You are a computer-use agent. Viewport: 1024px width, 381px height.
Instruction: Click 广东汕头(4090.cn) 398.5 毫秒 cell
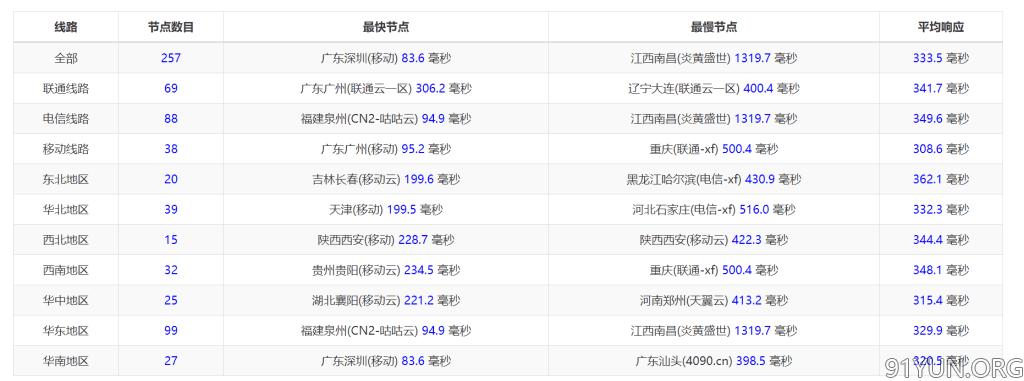[x=714, y=361]
